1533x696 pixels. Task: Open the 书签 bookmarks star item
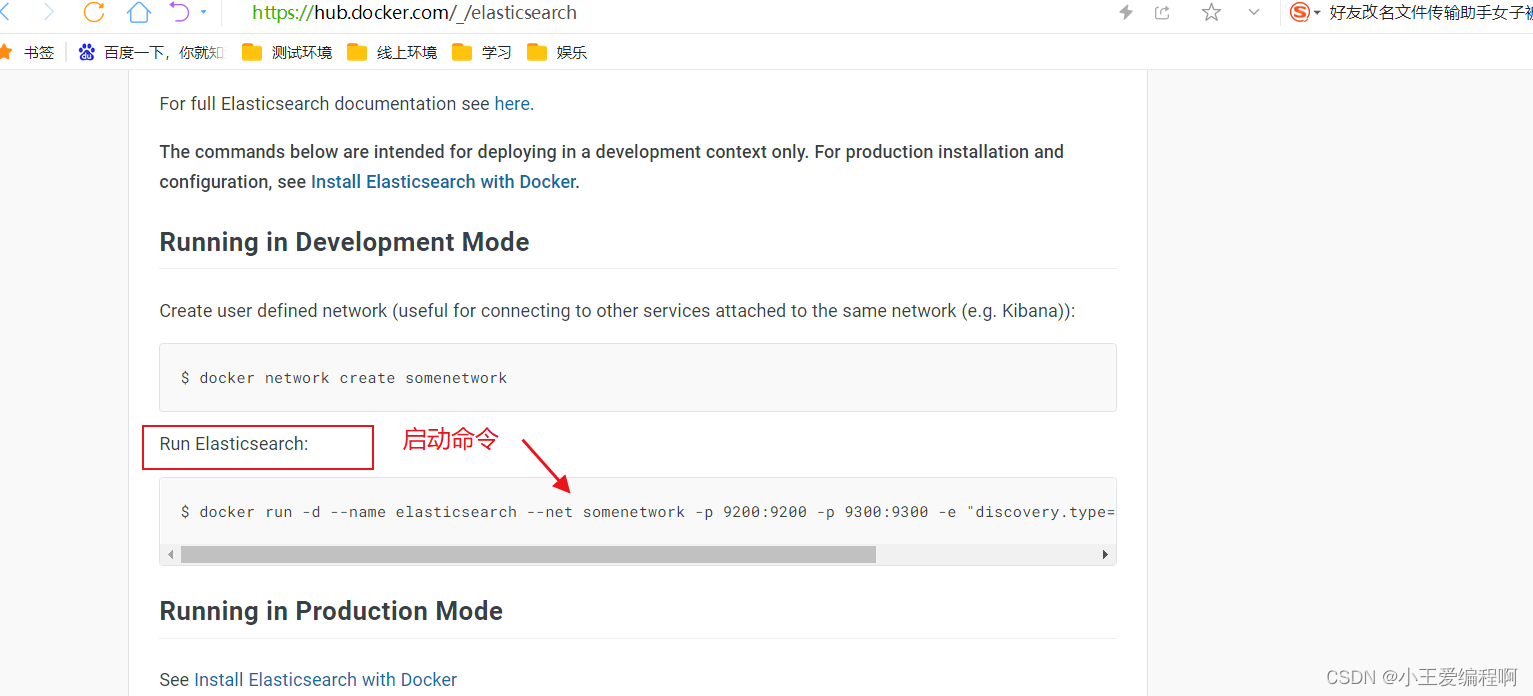28,52
